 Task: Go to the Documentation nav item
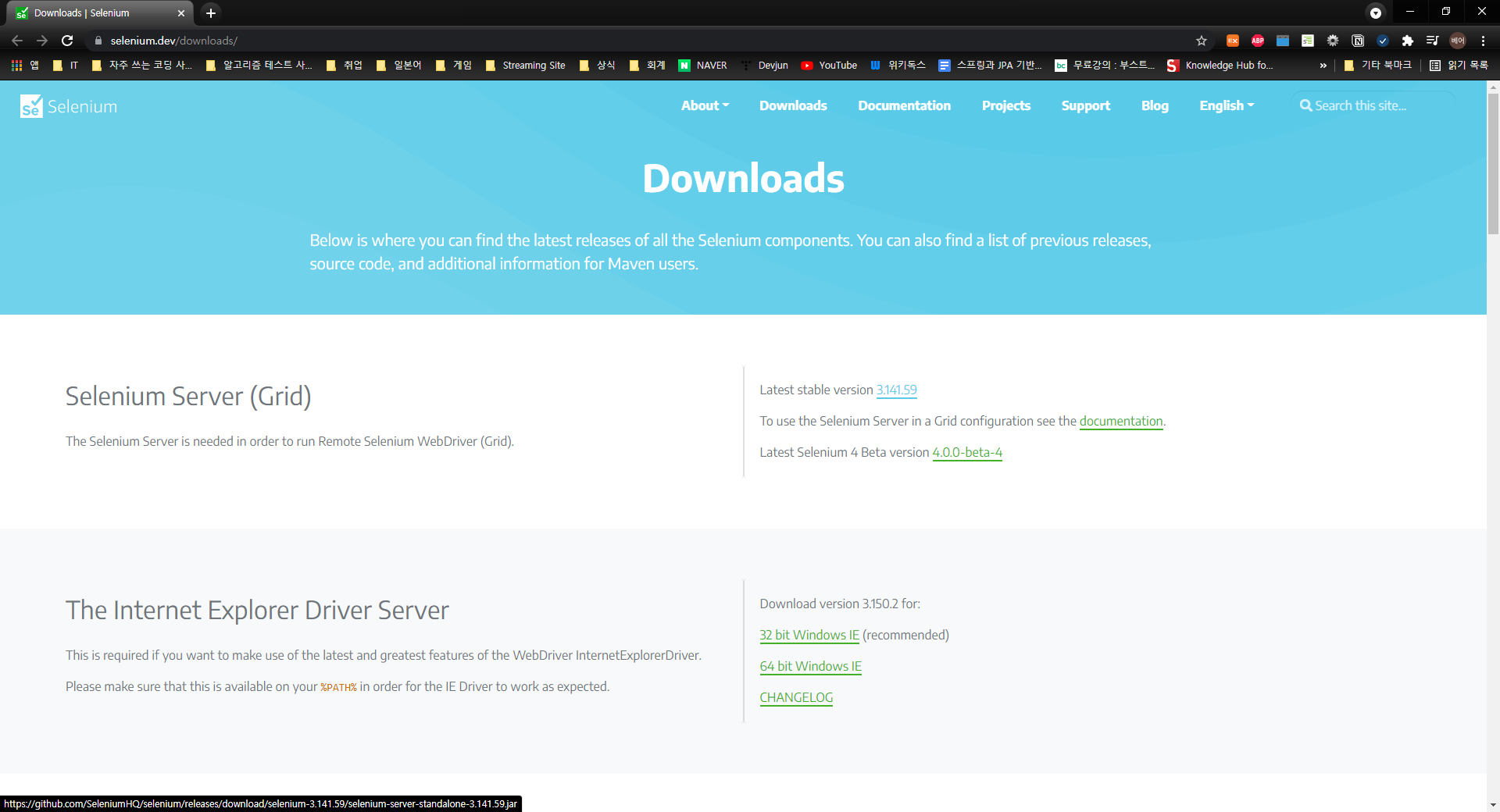(904, 105)
